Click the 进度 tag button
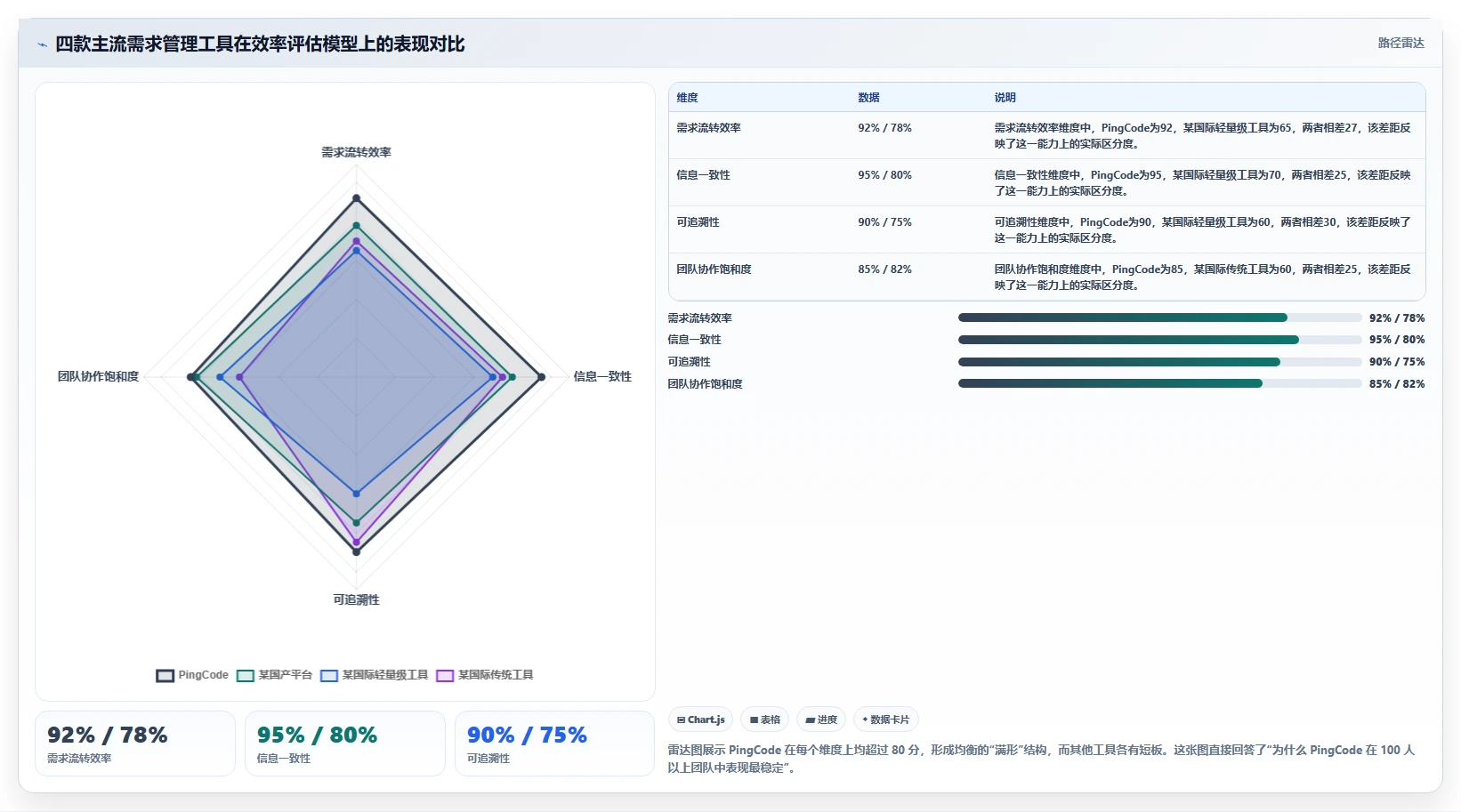Screen dimensions: 1461x812 point(821,720)
